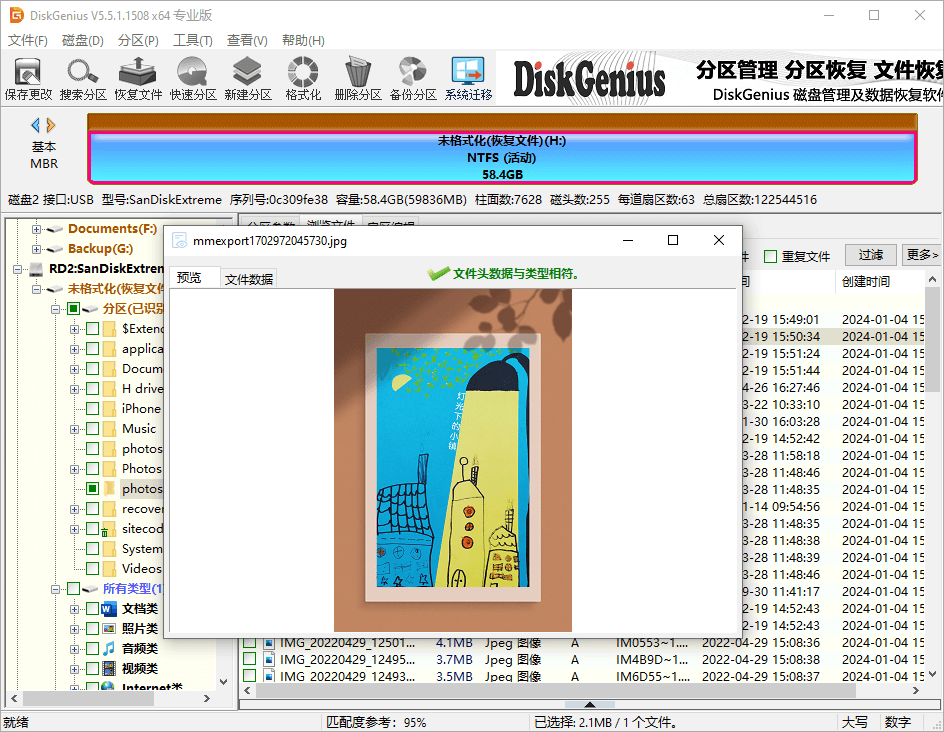Open the 分区(P) menu
The height and width of the screenshot is (732, 944).
point(138,40)
